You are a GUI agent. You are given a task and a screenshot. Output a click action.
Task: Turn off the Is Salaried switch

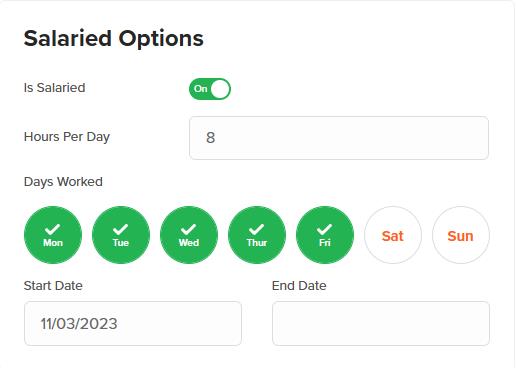click(x=210, y=89)
